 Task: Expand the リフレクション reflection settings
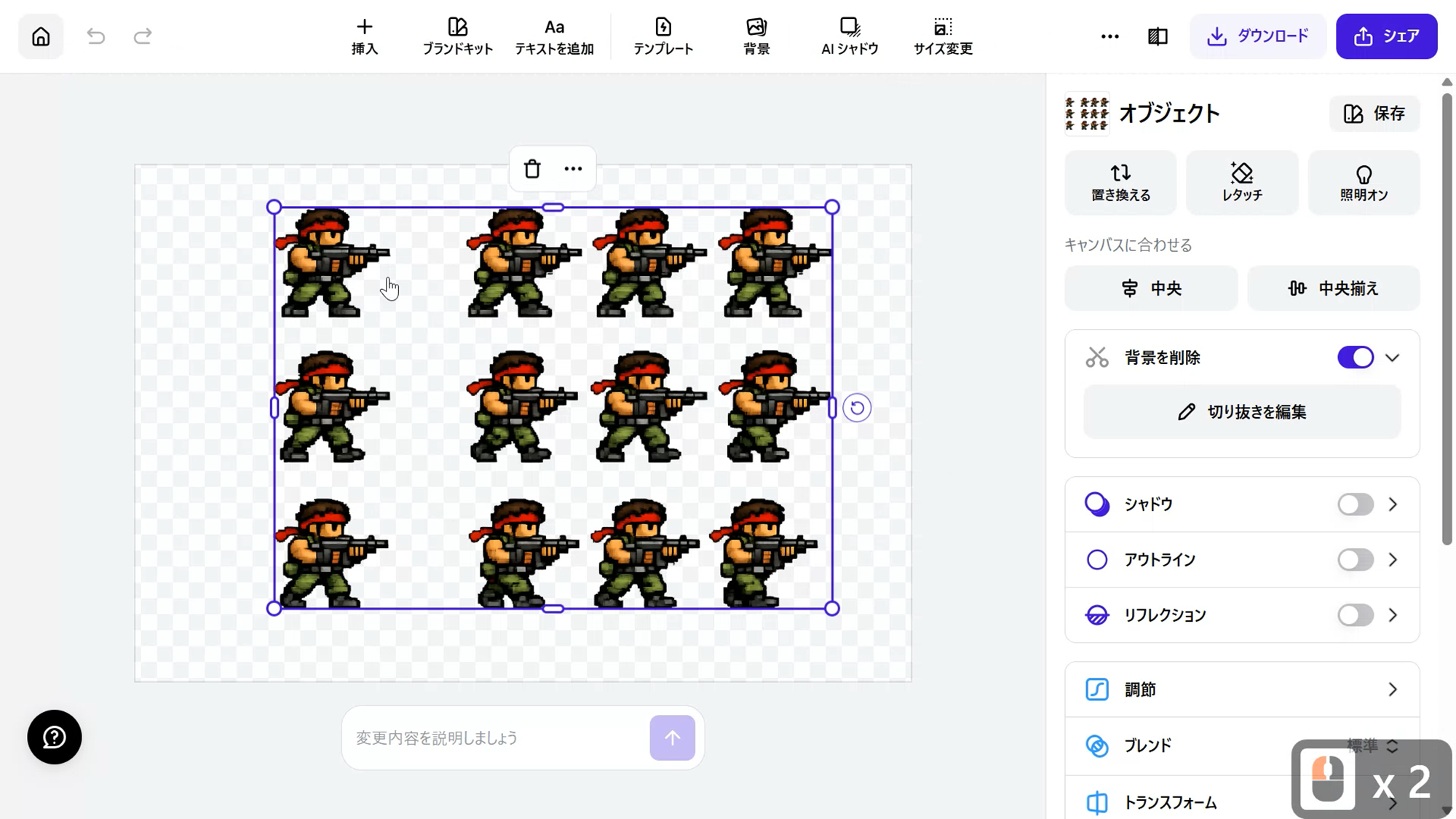tap(1393, 615)
